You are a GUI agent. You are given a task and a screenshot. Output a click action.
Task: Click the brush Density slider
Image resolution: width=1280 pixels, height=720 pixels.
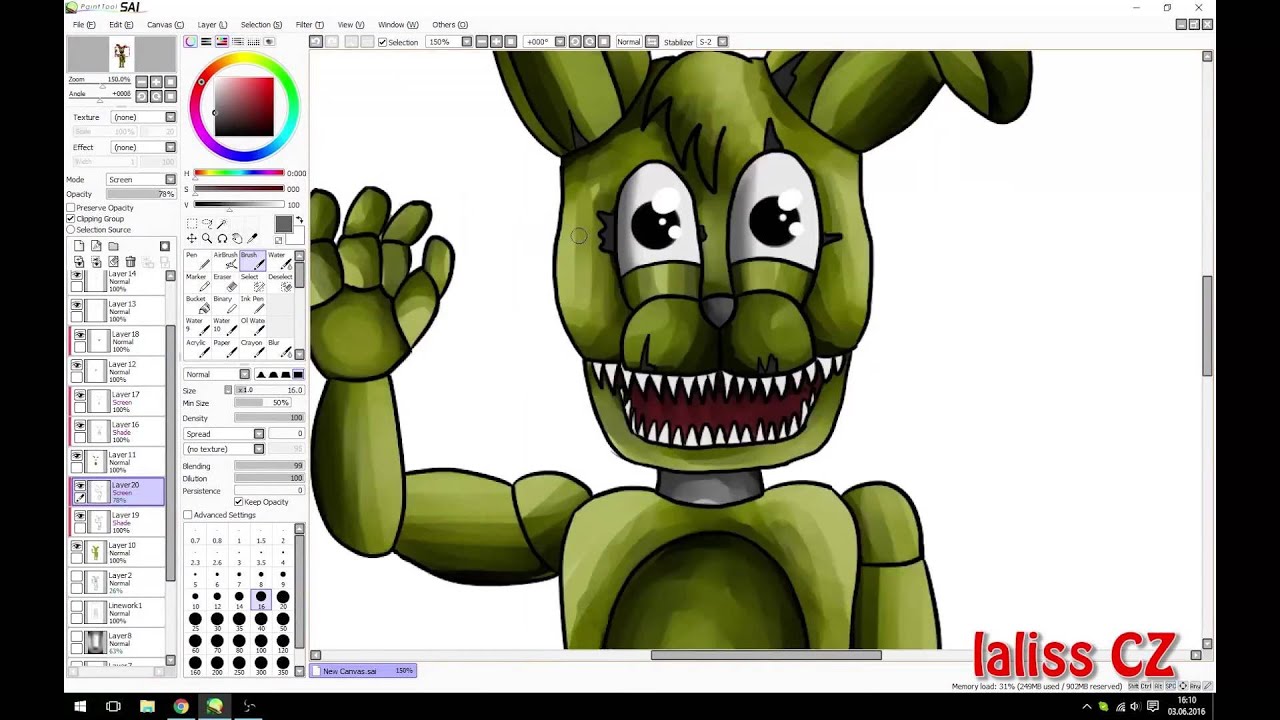point(269,418)
